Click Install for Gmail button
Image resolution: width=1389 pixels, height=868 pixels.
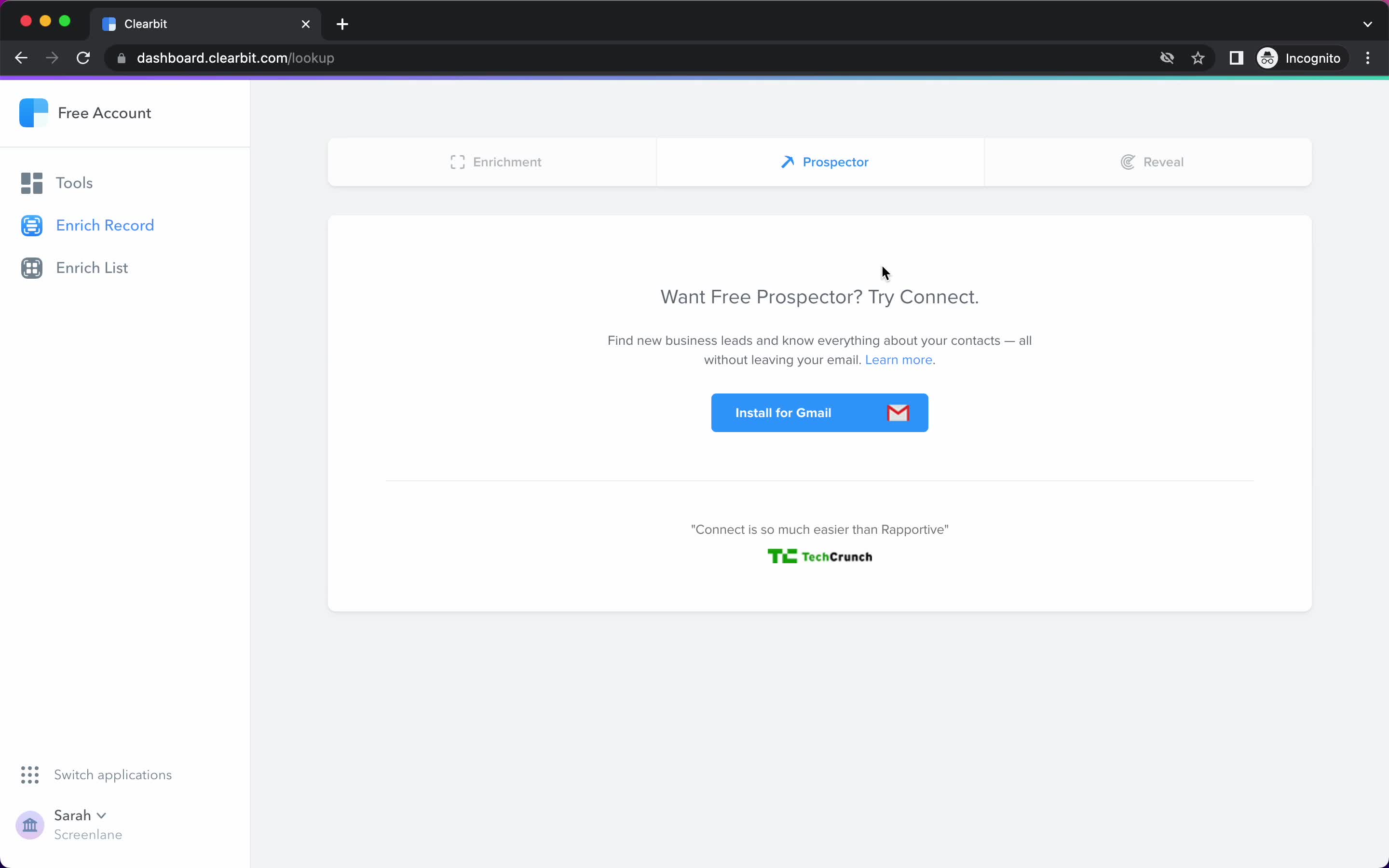tap(820, 413)
